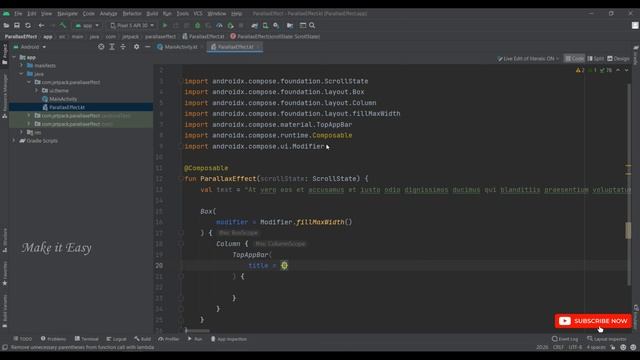Click the UTF-8 encoding status entry
Screen dimensions: 640x360
[575, 347]
